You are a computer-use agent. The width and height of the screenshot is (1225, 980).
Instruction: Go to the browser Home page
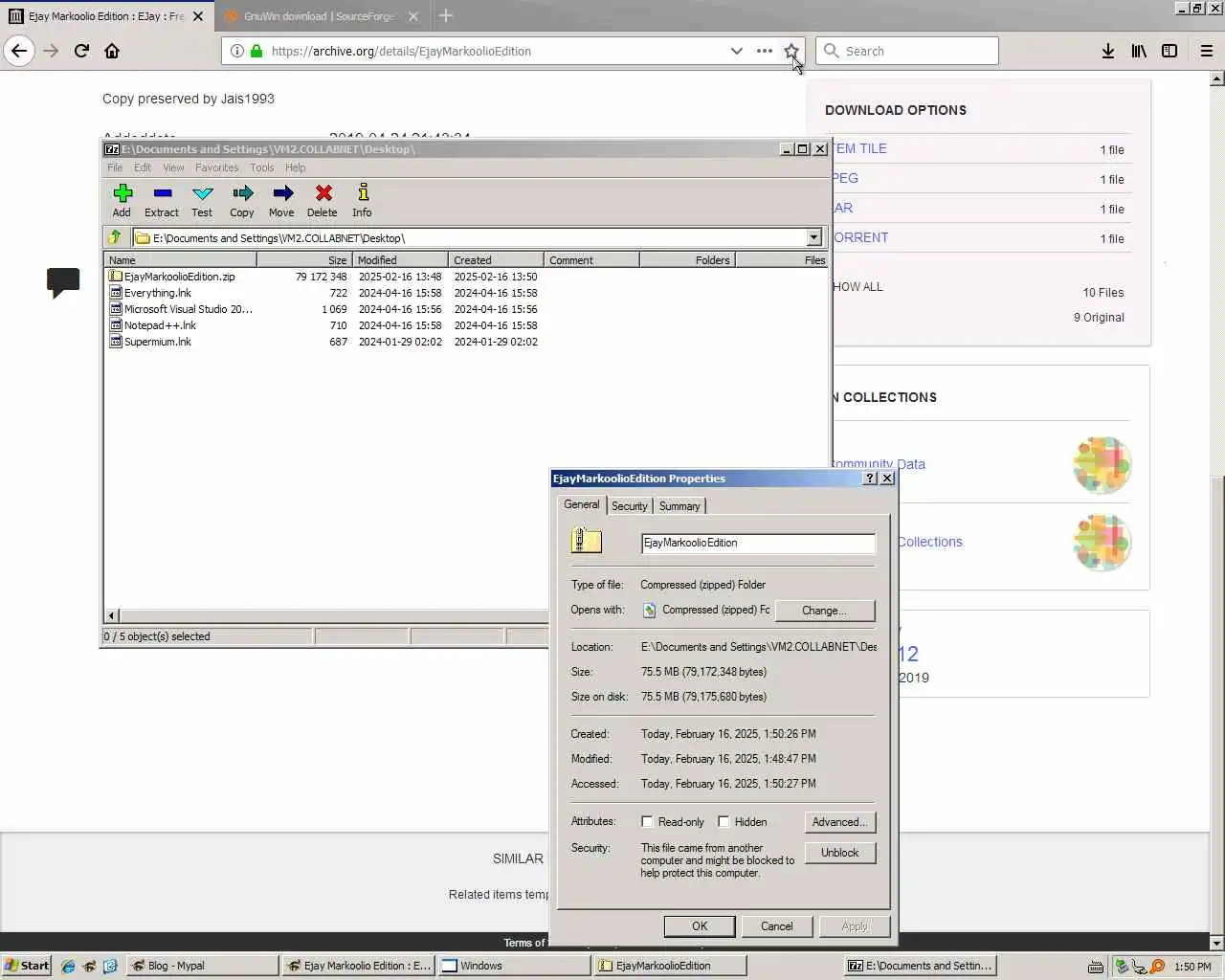pyautogui.click(x=112, y=51)
